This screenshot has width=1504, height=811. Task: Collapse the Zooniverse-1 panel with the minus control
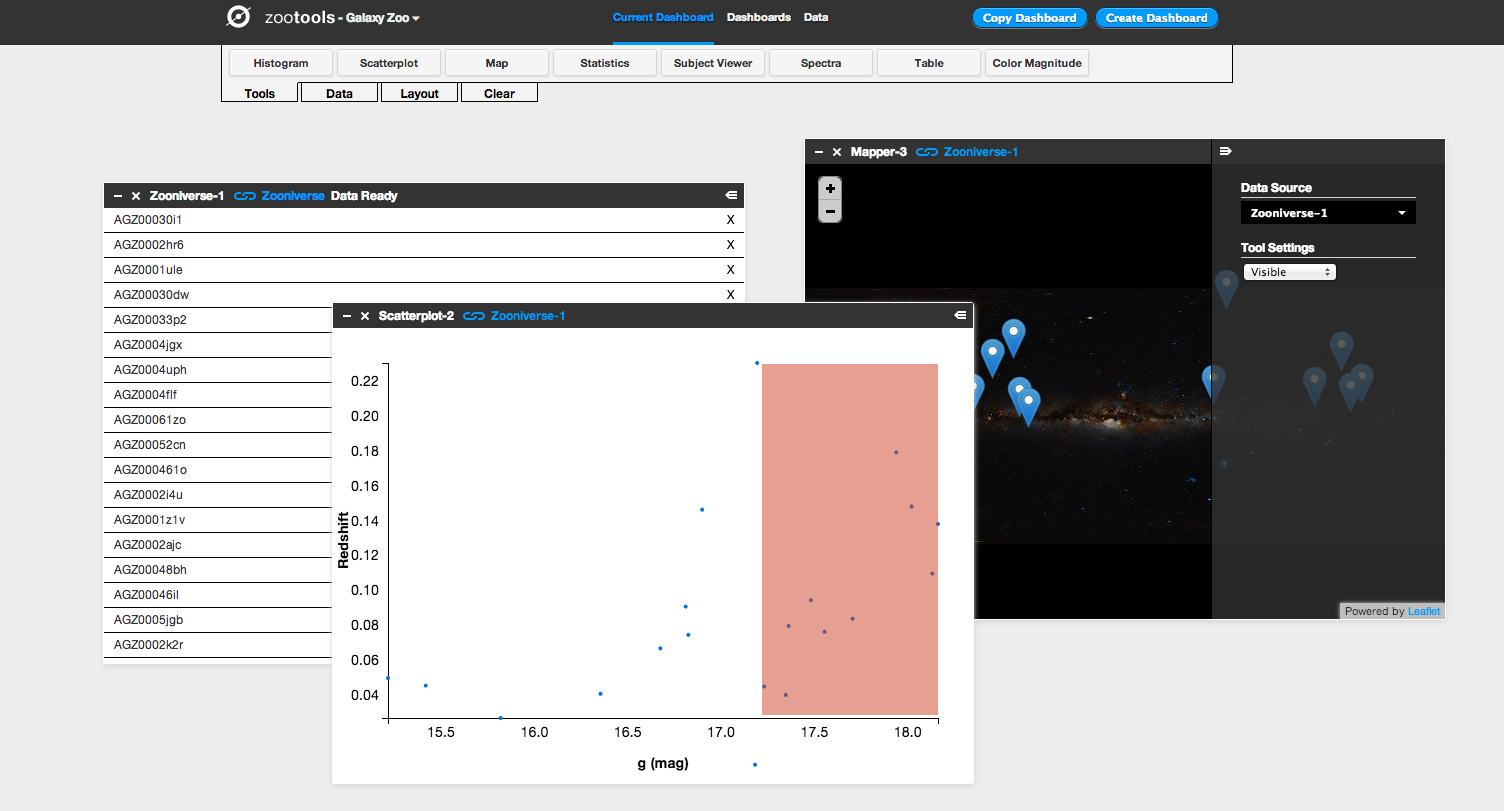120,196
